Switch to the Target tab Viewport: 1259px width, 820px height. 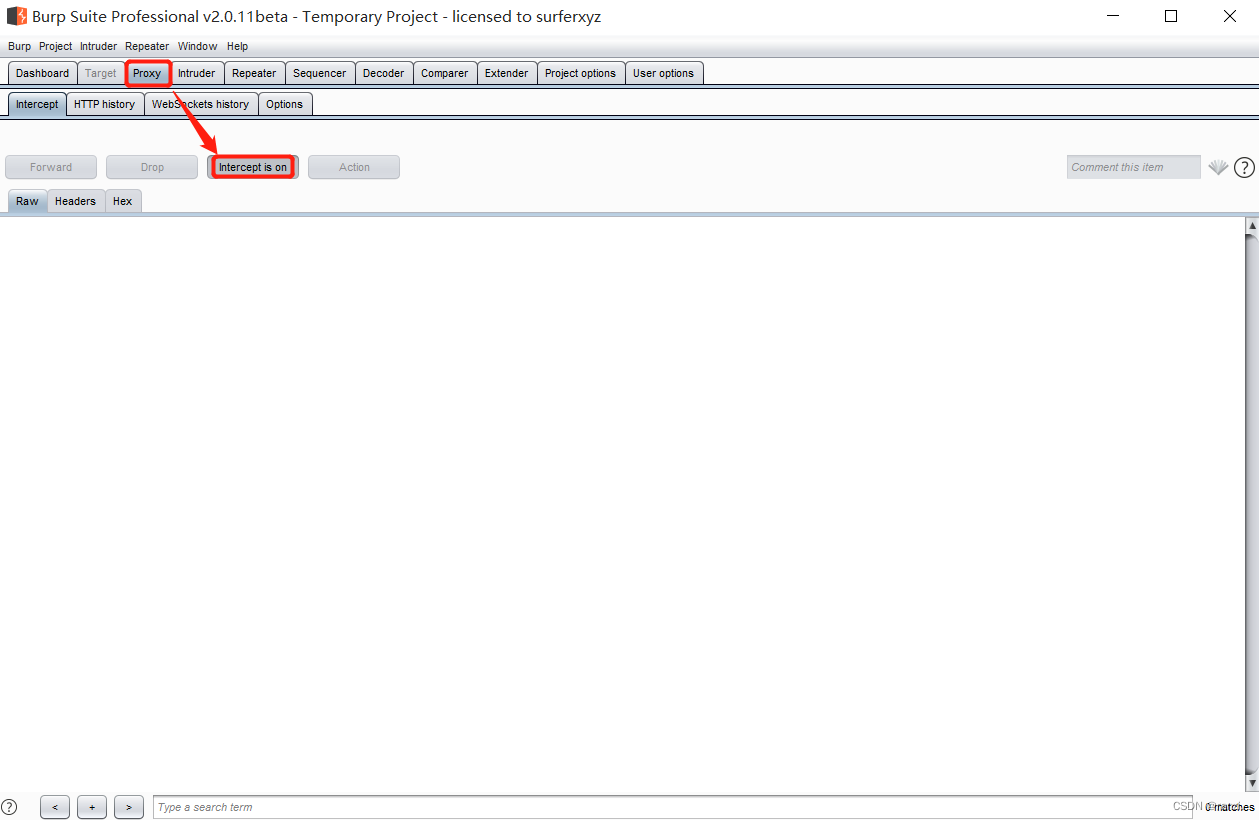click(x=101, y=73)
